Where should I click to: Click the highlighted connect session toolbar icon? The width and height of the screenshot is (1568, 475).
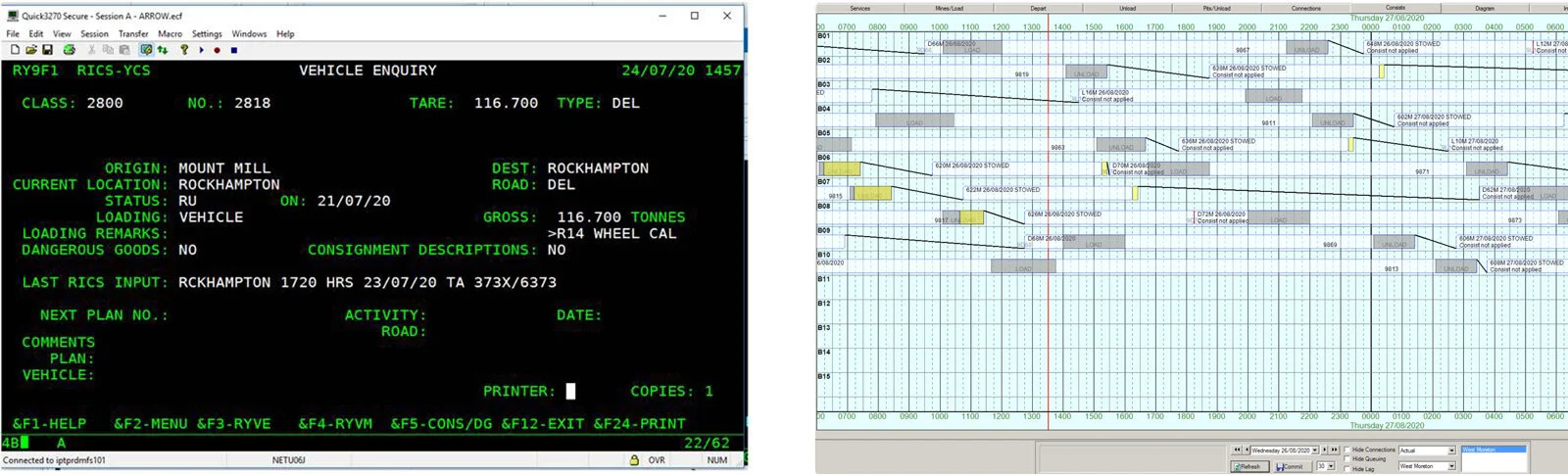(146, 50)
